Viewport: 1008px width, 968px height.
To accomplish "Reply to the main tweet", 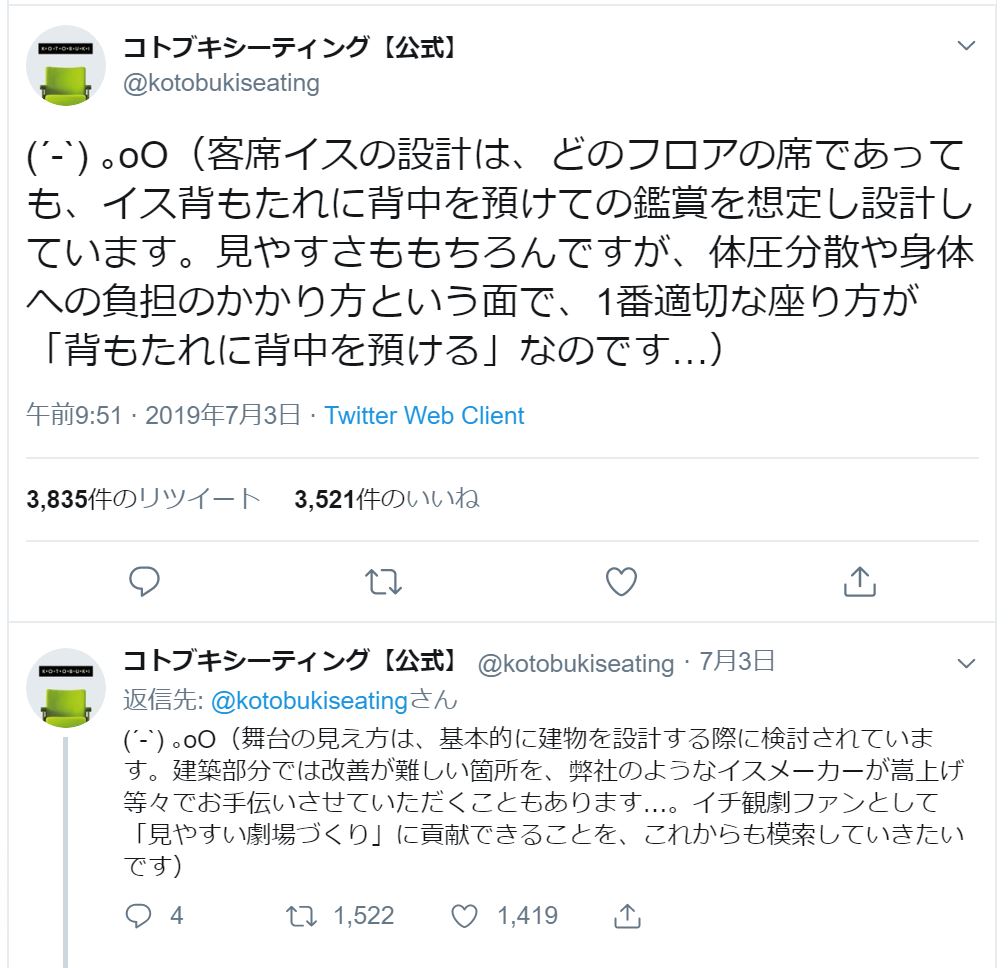I will click(x=145, y=581).
